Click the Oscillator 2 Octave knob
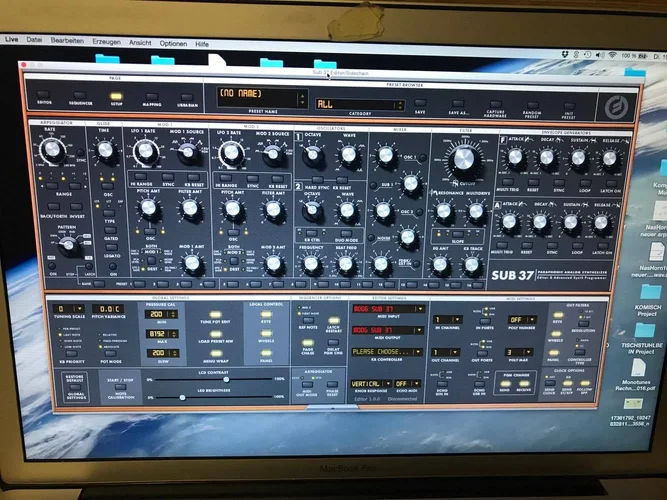This screenshot has height=500, width=667. click(x=313, y=209)
